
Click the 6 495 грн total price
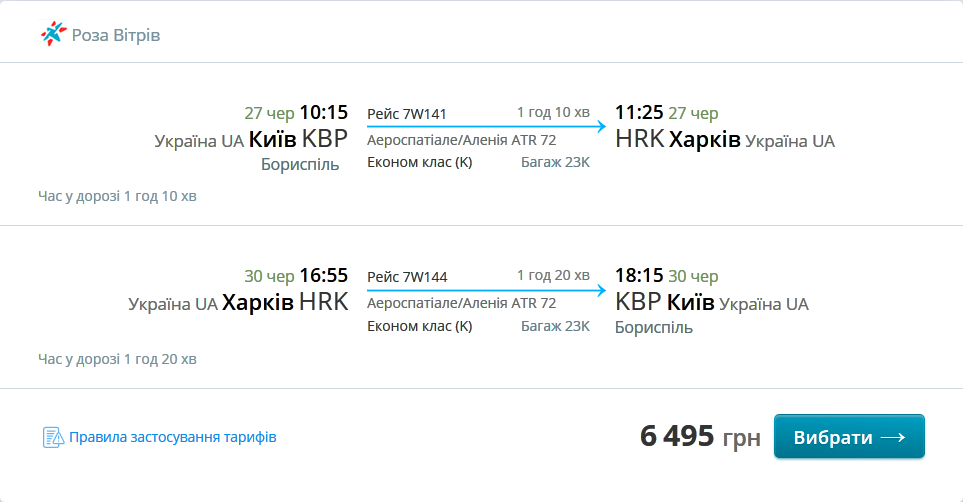pos(700,437)
